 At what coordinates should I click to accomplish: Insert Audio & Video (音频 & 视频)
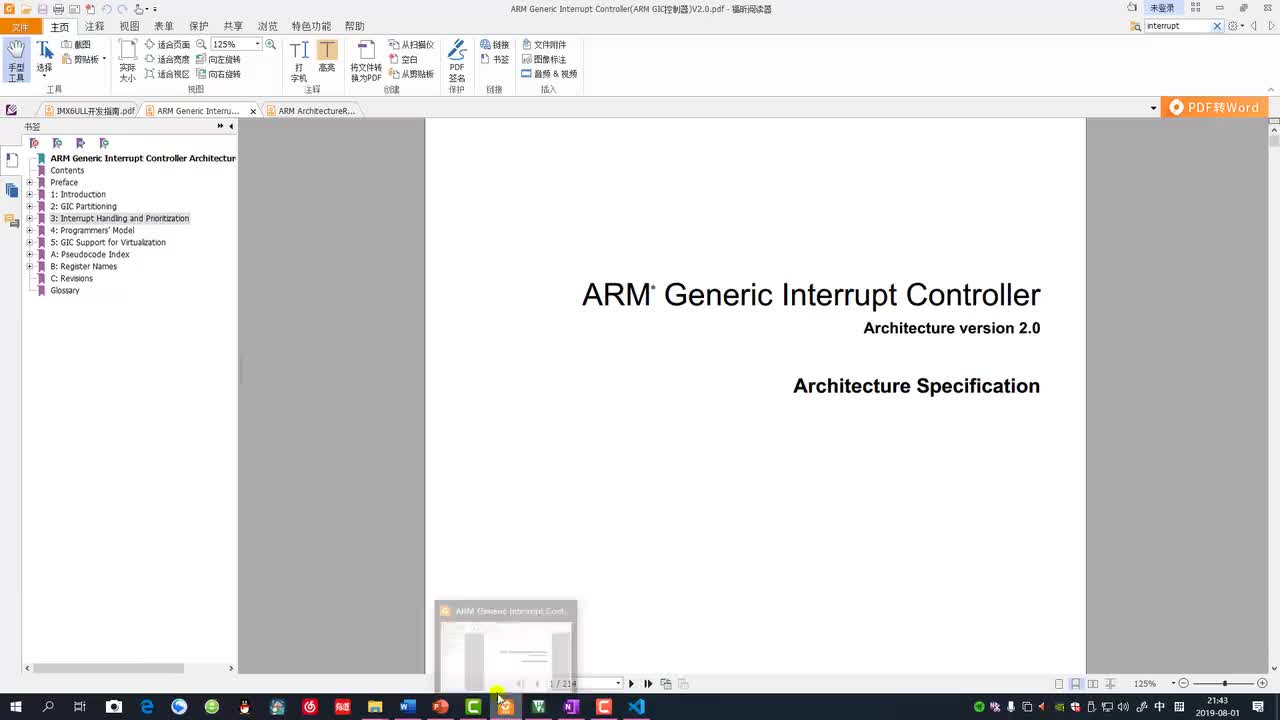click(549, 74)
